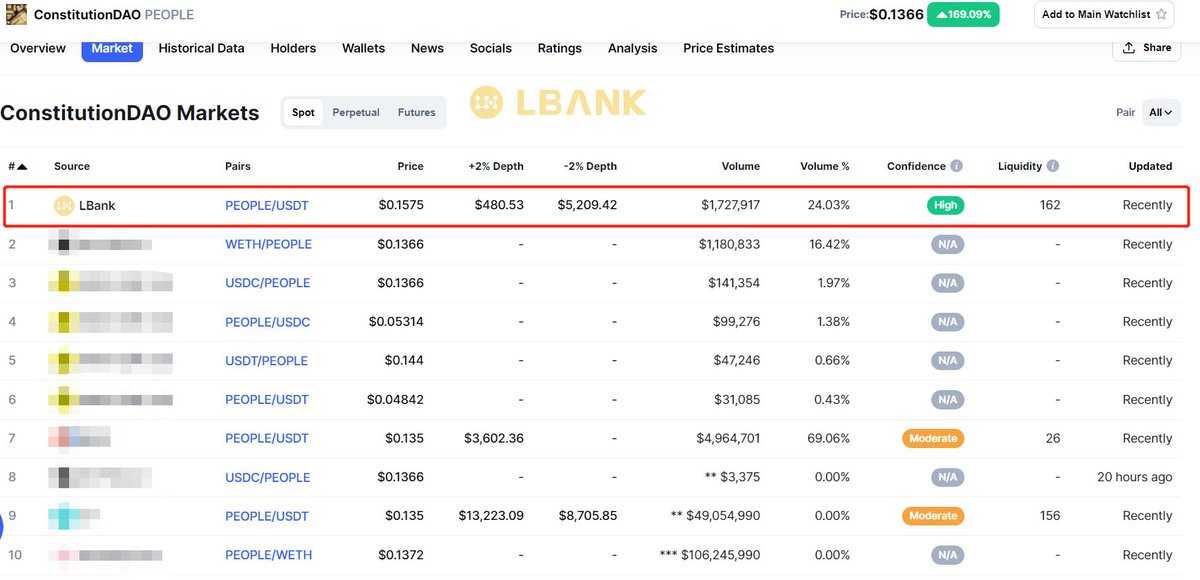Image resolution: width=1200 pixels, height=580 pixels.
Task: Sort by the -2% Depth column header
Action: (x=588, y=167)
